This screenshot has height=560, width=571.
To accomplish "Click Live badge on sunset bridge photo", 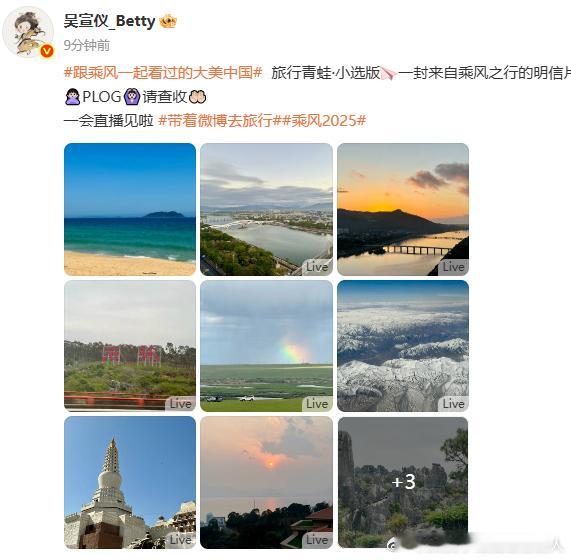I will click(453, 267).
